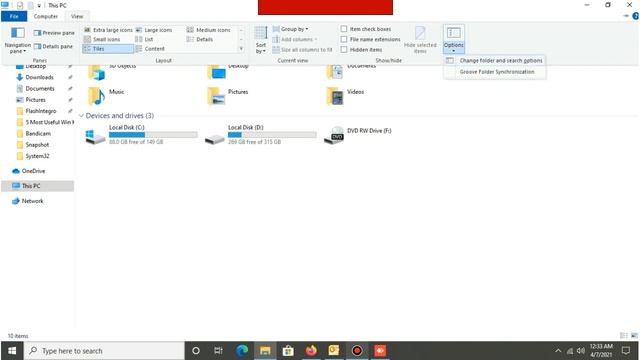Viewport: 640px width, 360px height.
Task: Click Local Disk (C:) usage bar
Action: point(153,135)
